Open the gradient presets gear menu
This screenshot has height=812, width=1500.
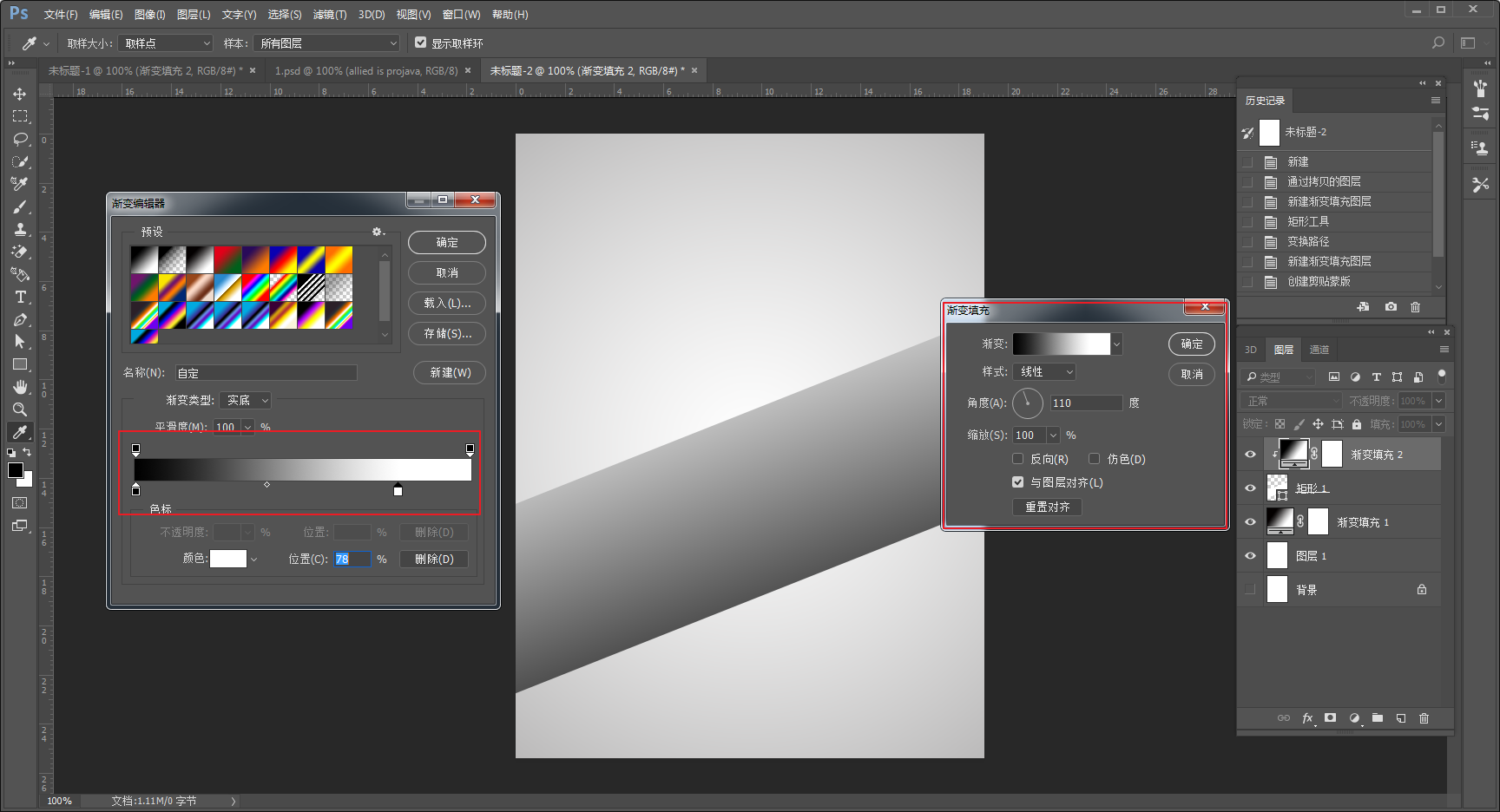click(378, 232)
